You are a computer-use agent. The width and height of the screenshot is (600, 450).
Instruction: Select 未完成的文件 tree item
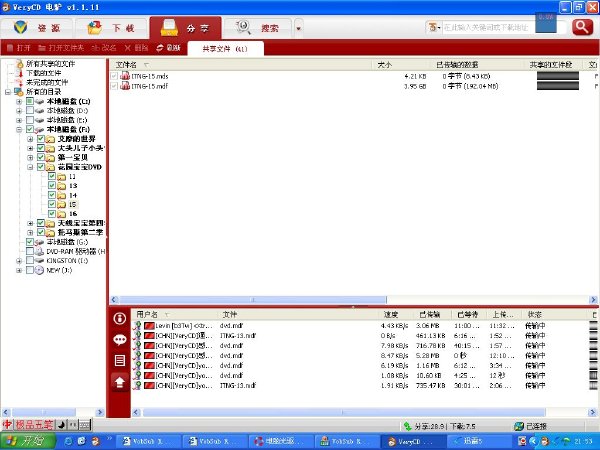pyautogui.click(x=47, y=82)
